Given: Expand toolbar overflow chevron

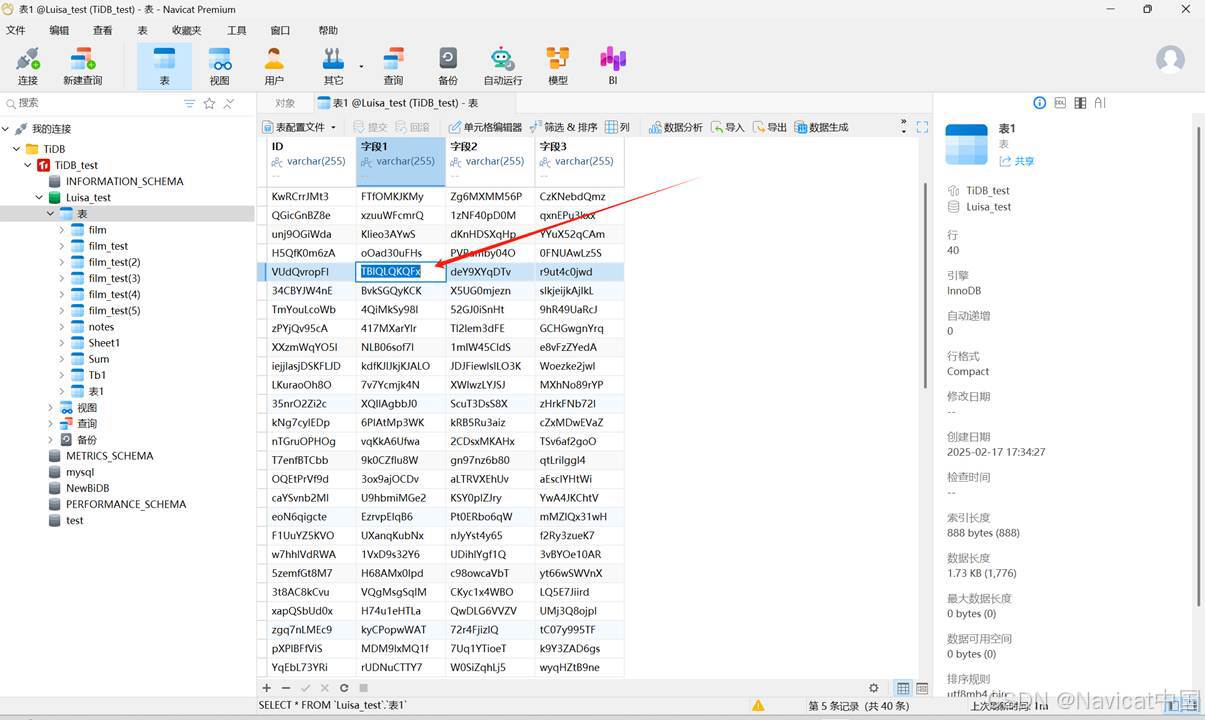Looking at the screenshot, I should tap(904, 127).
